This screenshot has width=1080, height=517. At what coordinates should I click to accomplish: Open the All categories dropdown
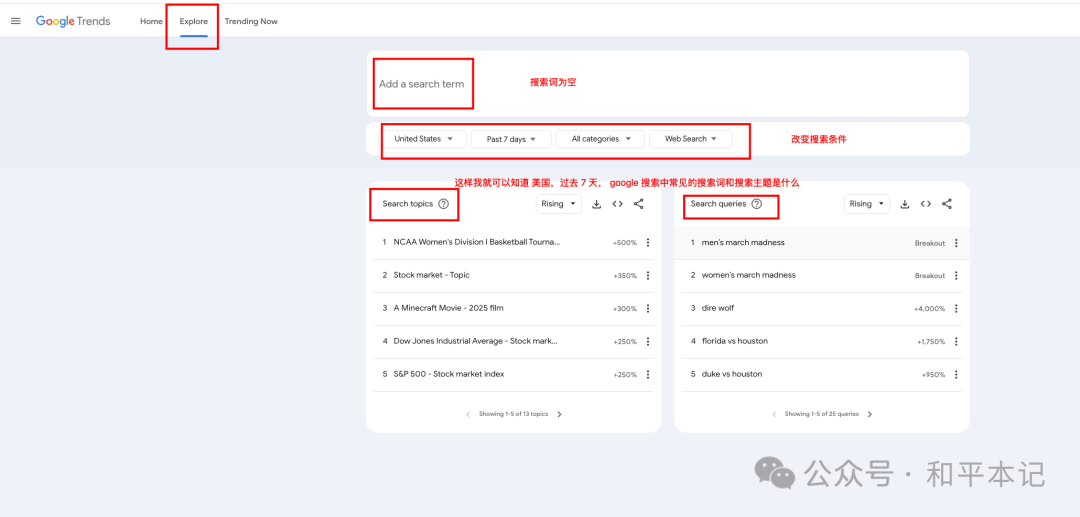(600, 139)
